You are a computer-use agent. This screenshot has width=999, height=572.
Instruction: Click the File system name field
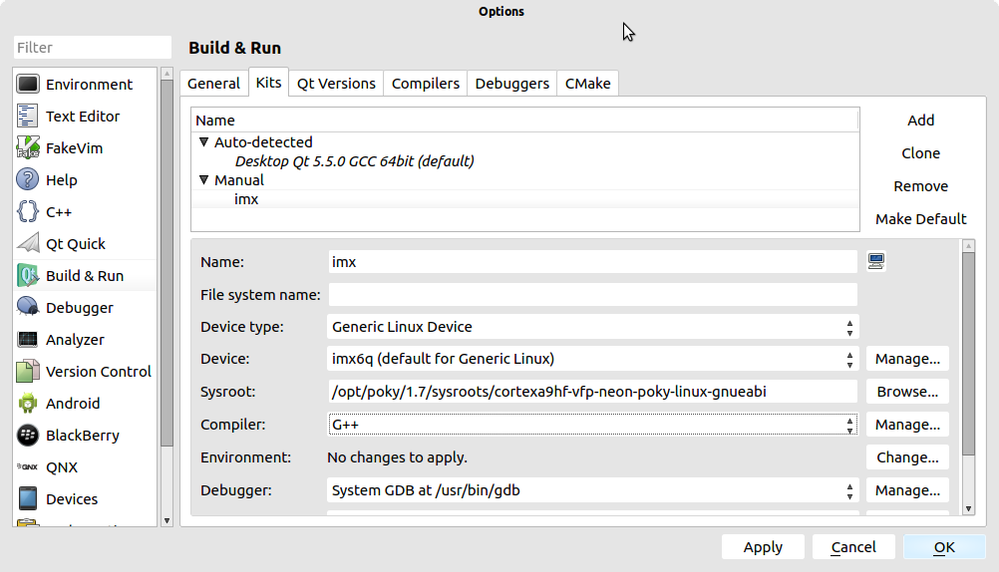pos(592,295)
